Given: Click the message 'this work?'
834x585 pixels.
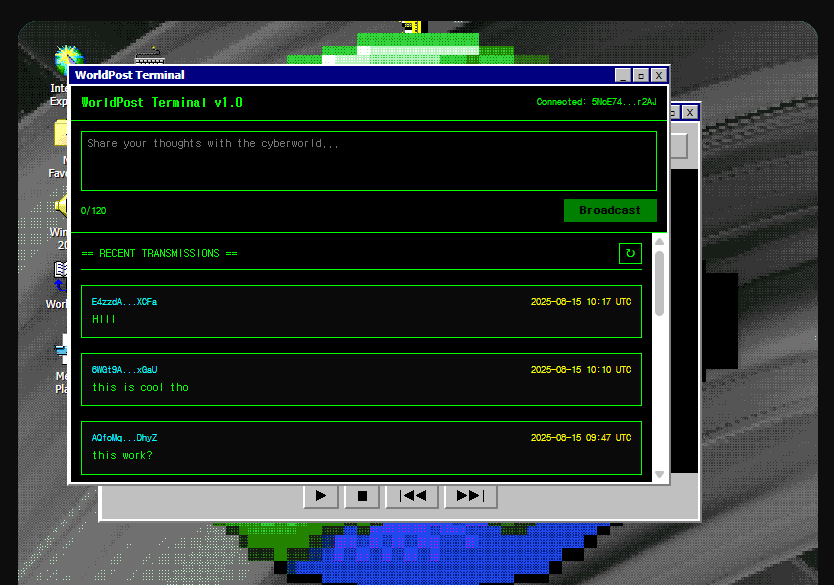Looking at the screenshot, I should 122,456.
